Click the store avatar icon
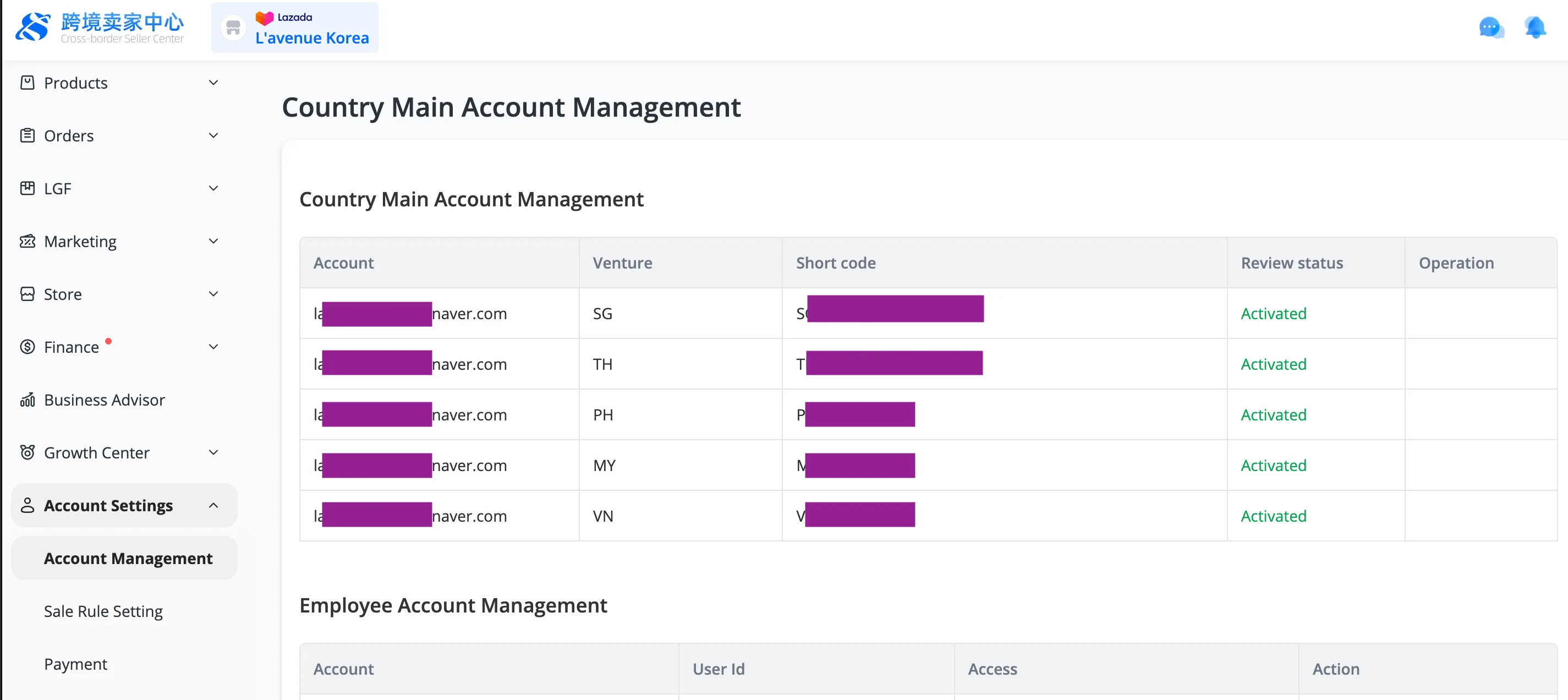 tap(233, 28)
